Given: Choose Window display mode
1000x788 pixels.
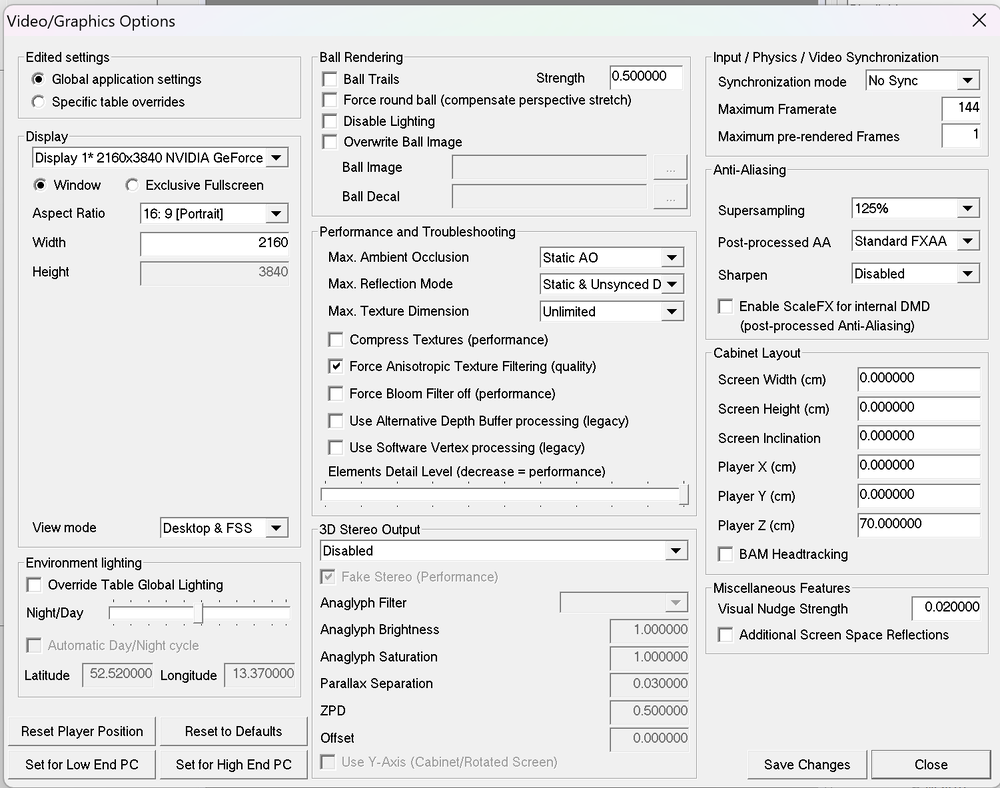Looking at the screenshot, I should 41,185.
